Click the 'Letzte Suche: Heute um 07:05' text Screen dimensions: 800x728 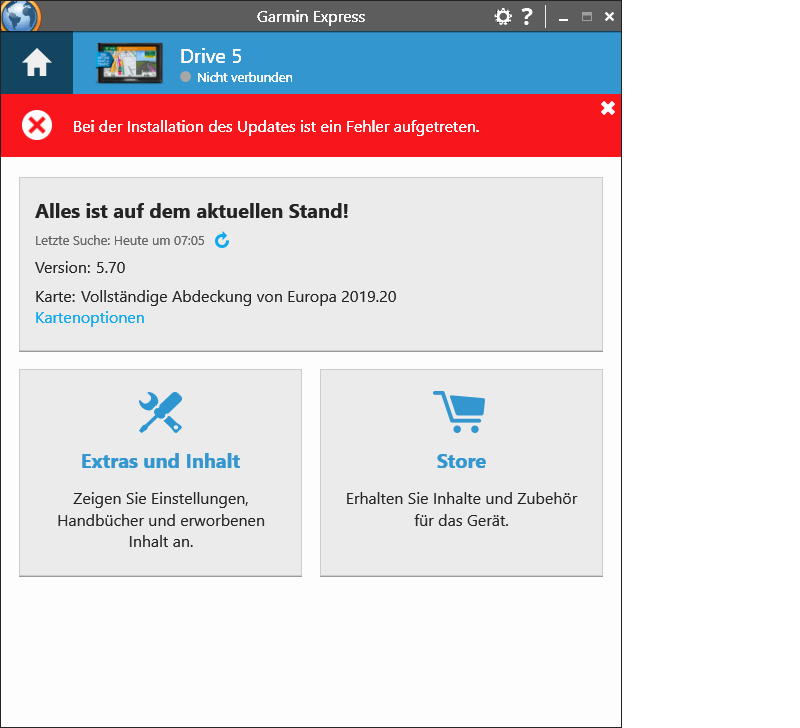point(120,241)
